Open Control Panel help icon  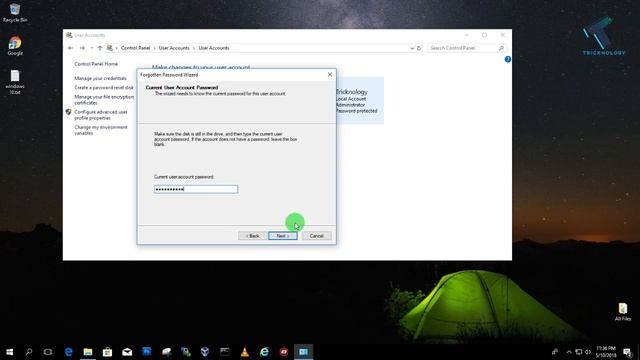point(507,60)
